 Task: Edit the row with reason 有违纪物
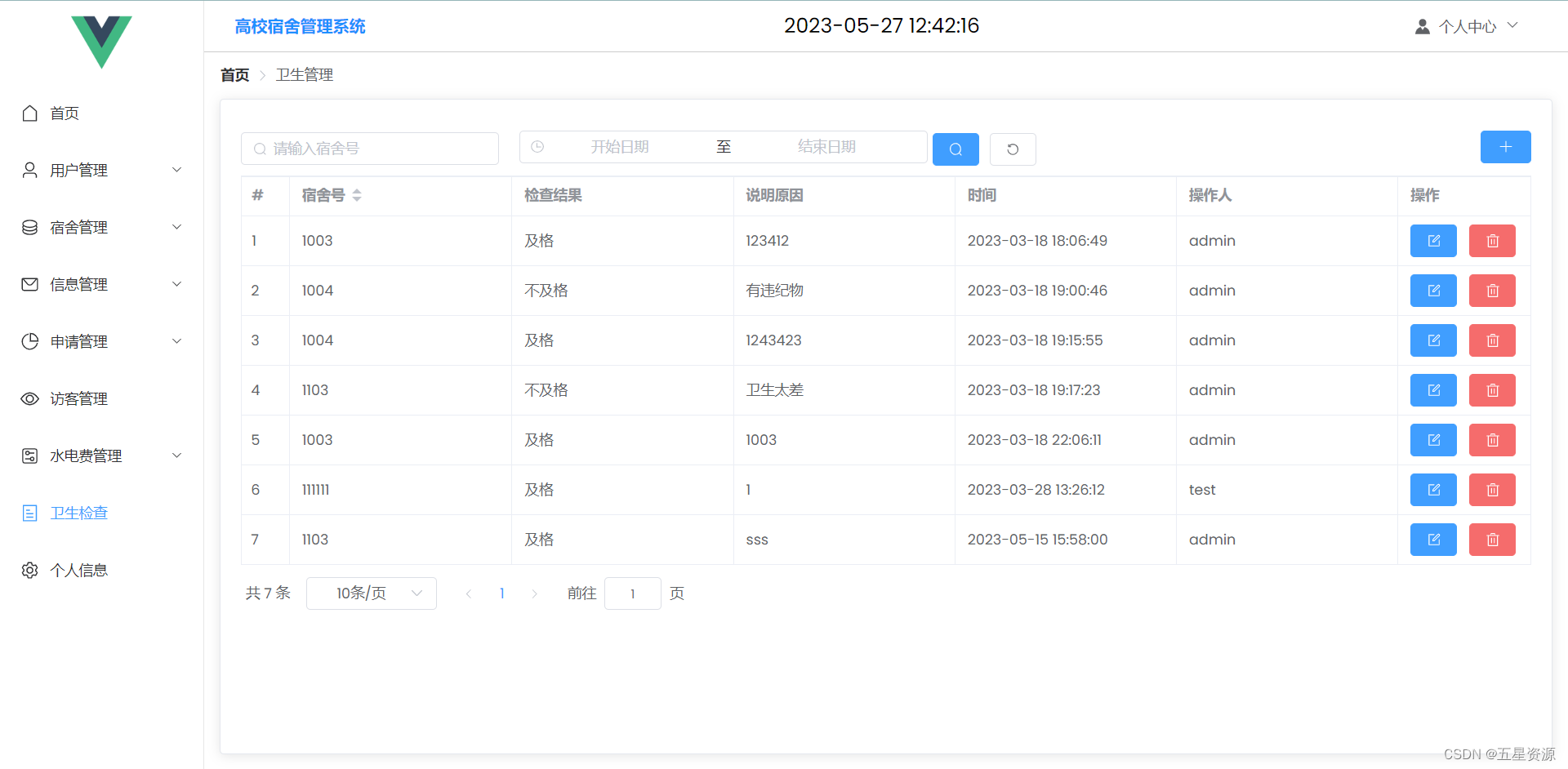pyautogui.click(x=1433, y=291)
